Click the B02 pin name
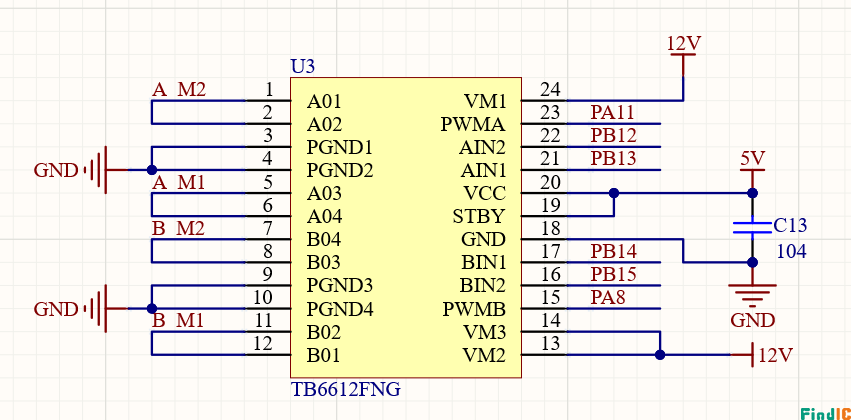The image size is (851, 420). 324,332
